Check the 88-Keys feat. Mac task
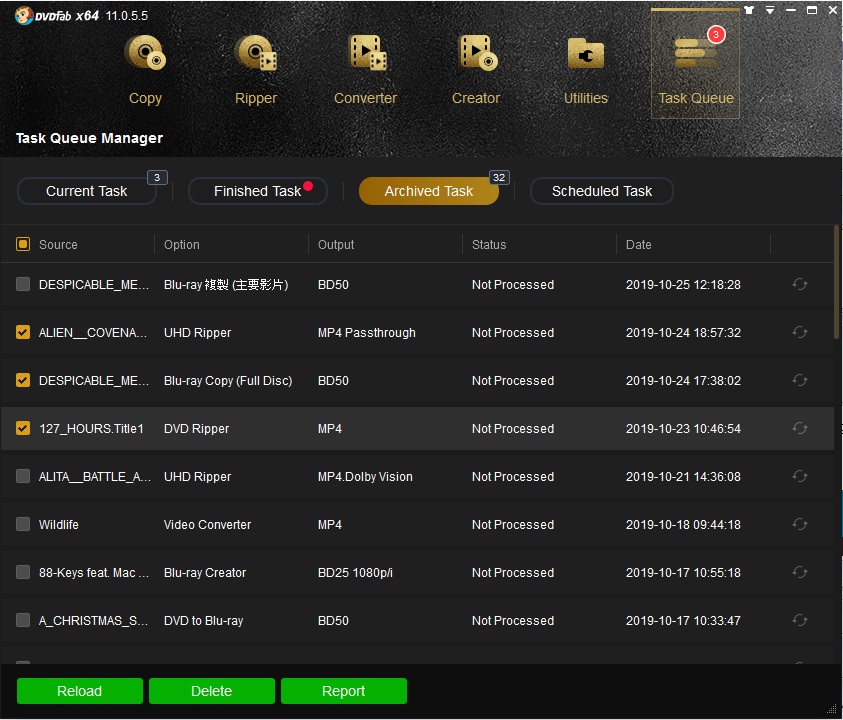Image resolution: width=843 pixels, height=720 pixels. pyautogui.click(x=23, y=572)
